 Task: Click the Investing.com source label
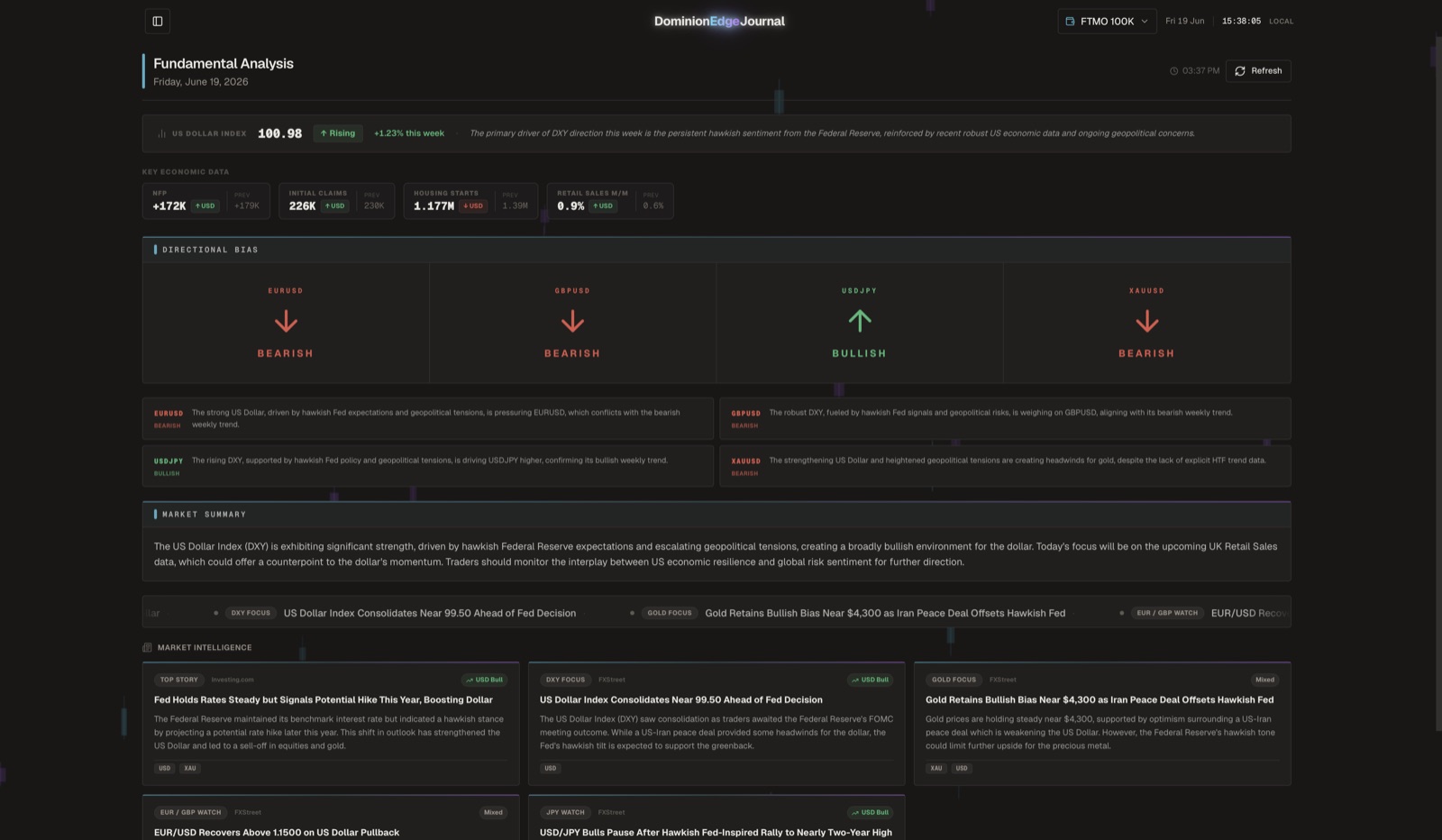pos(233,680)
